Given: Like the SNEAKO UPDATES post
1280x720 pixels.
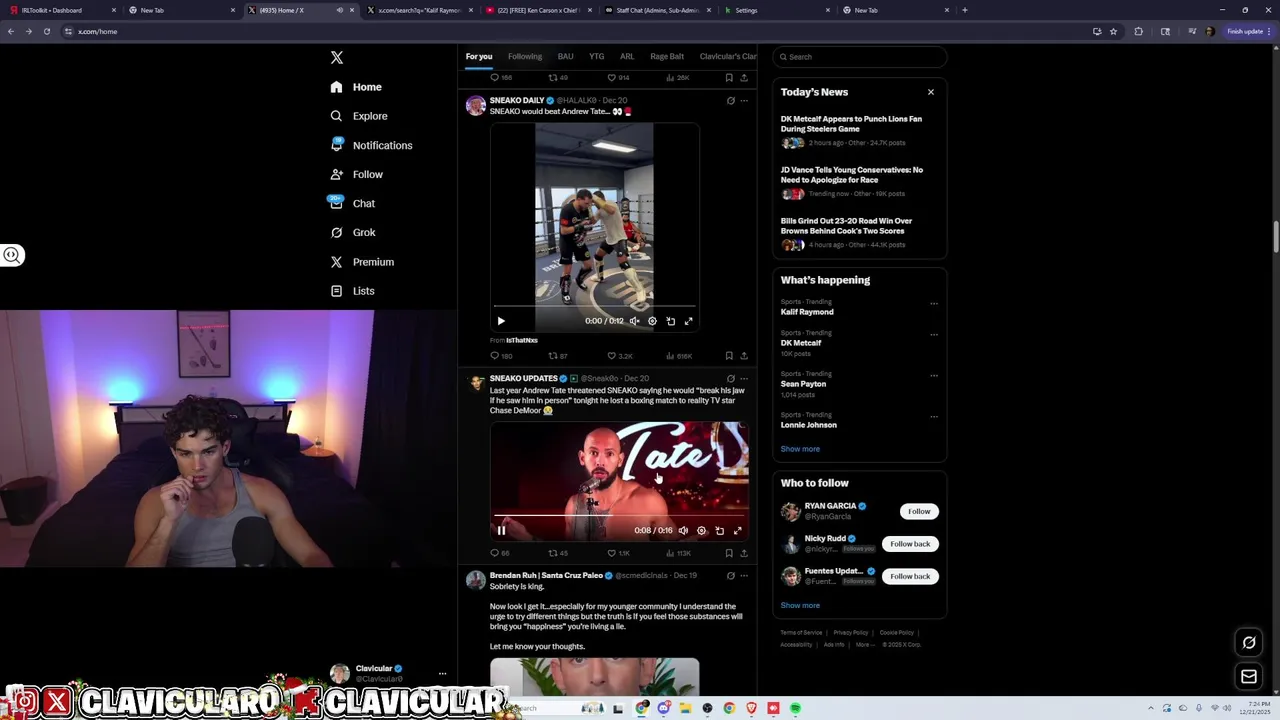Looking at the screenshot, I should tap(619, 553).
